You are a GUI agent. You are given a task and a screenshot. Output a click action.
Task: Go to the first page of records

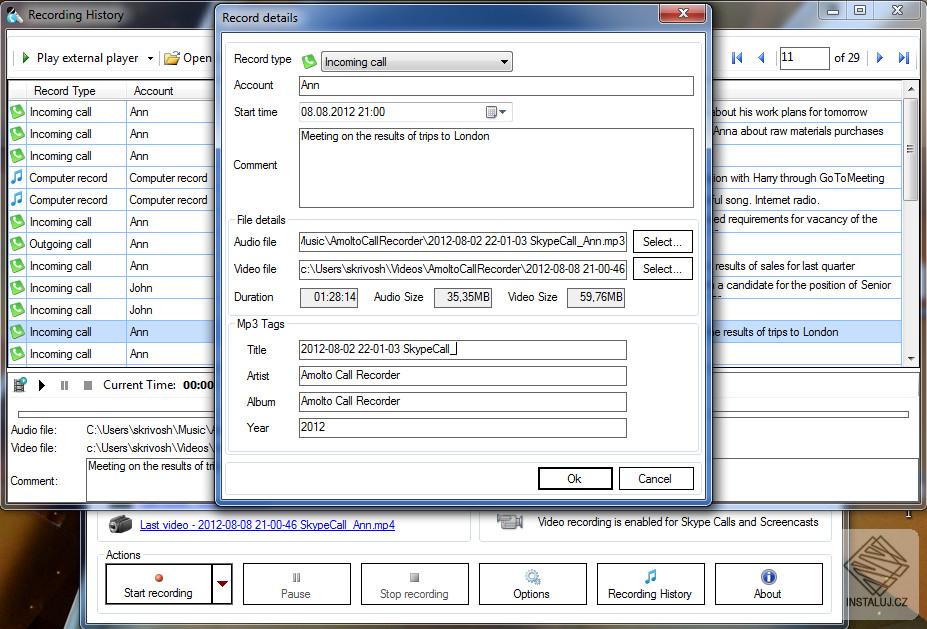(737, 58)
